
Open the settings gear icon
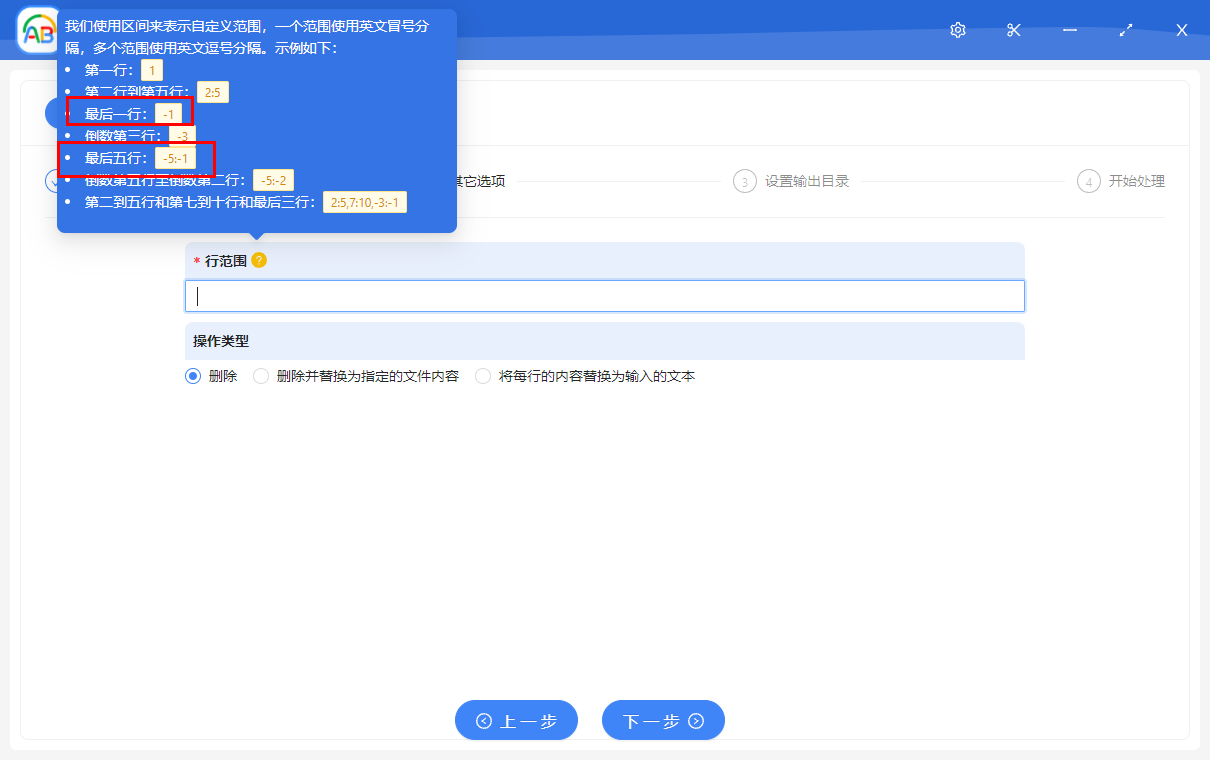tap(957, 30)
